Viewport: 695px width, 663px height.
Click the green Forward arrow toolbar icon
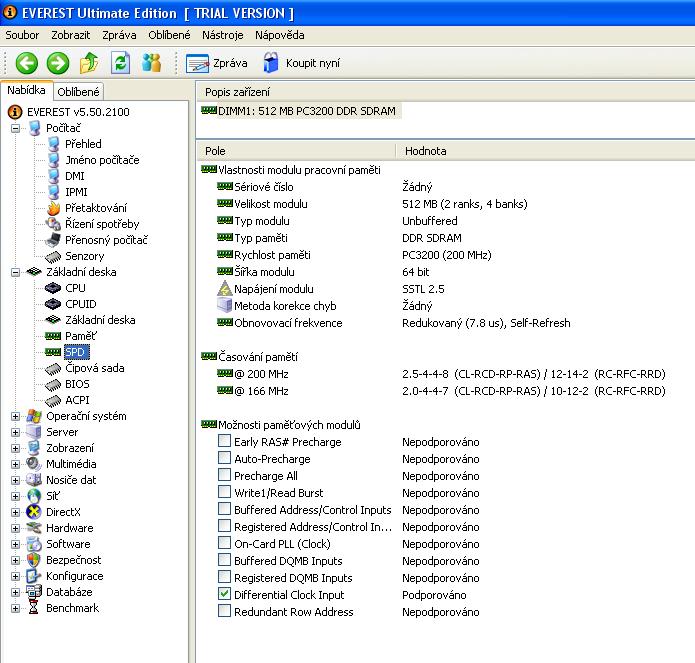tap(58, 63)
